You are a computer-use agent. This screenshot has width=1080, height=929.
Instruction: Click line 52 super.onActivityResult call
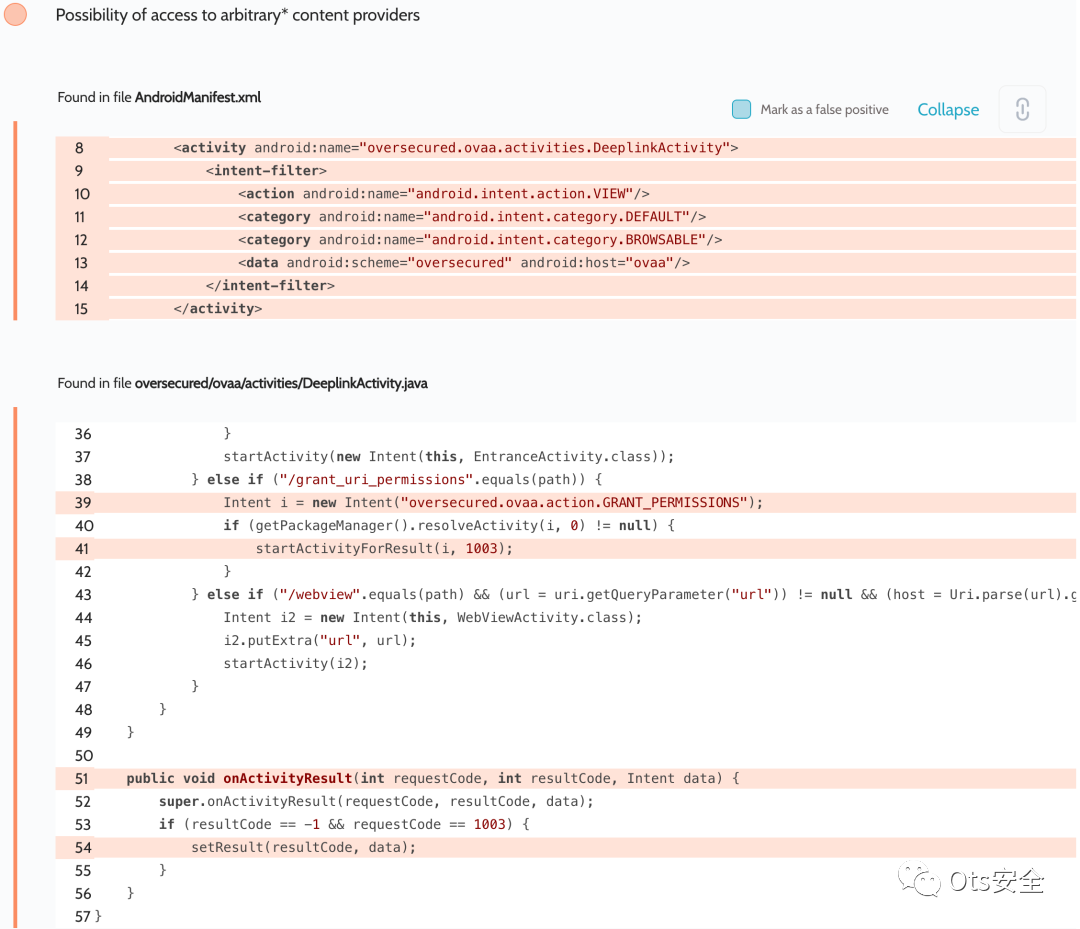click(565, 802)
